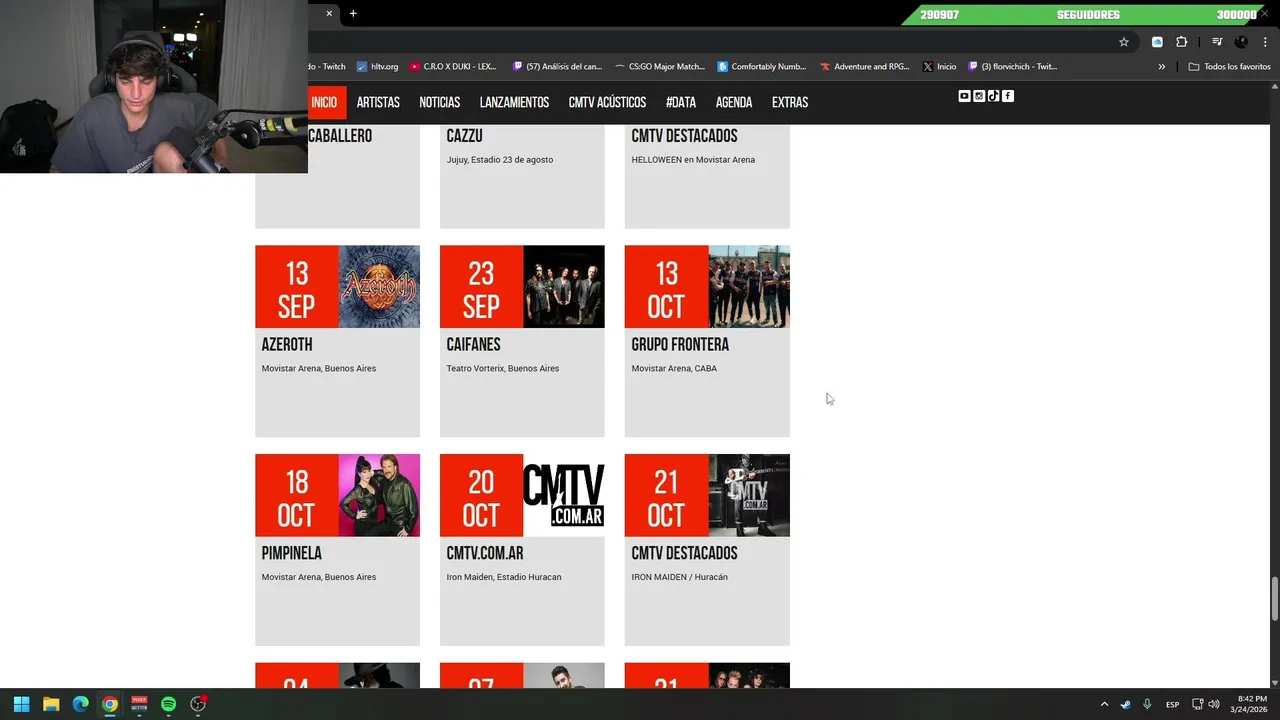The width and height of the screenshot is (1280, 720).
Task: Switch to Chrome in the taskbar
Action: [x=110, y=704]
